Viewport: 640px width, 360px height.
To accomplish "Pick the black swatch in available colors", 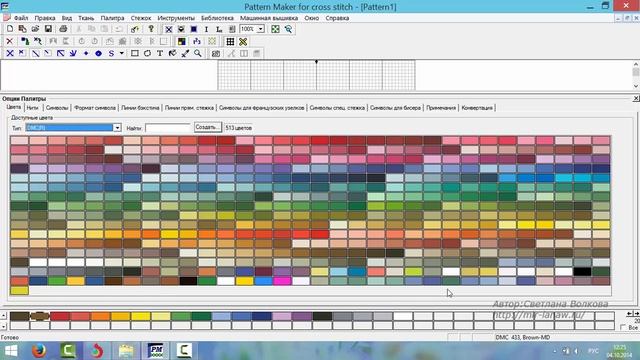I will point(582,271).
